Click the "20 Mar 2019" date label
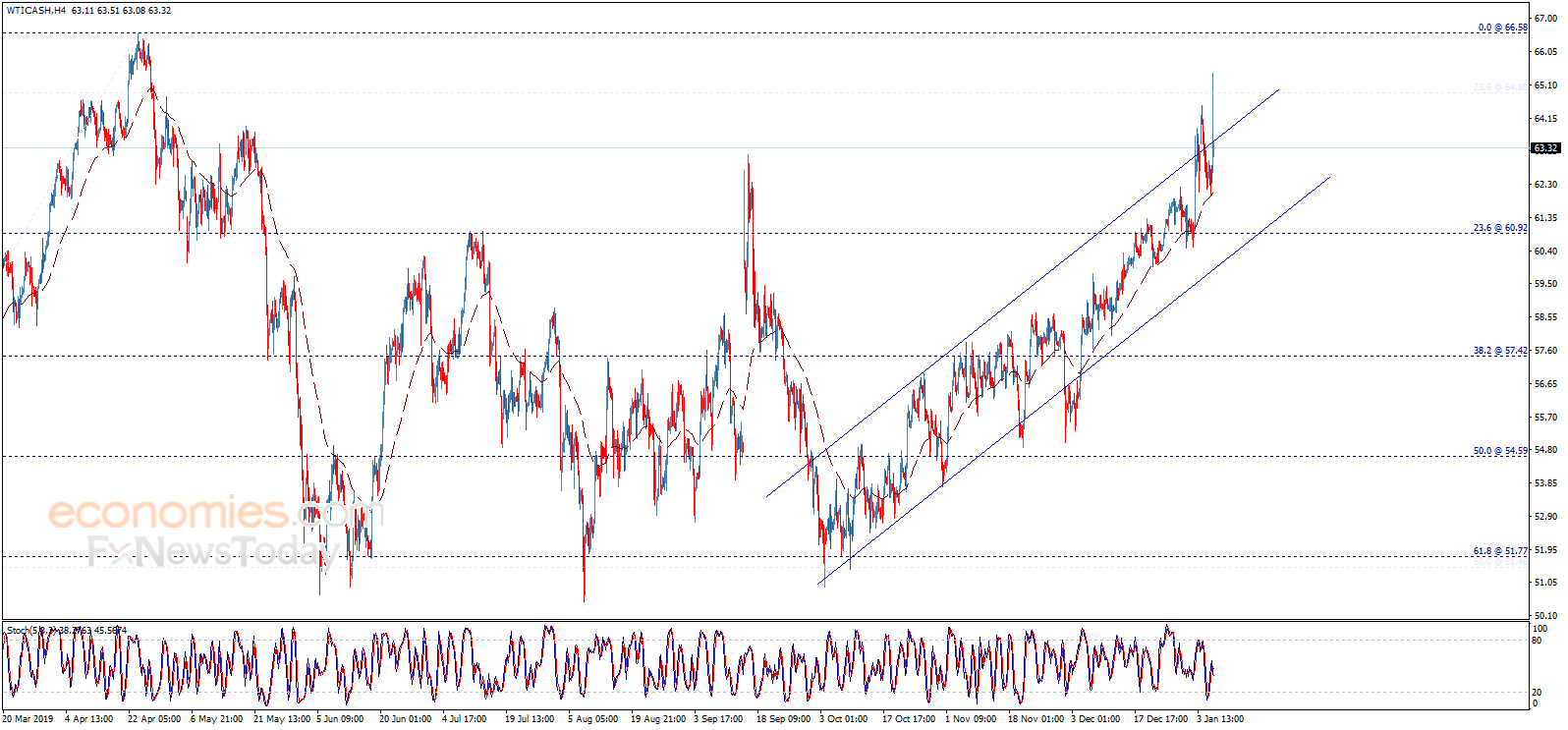The height and width of the screenshot is (730, 1568). (28, 719)
